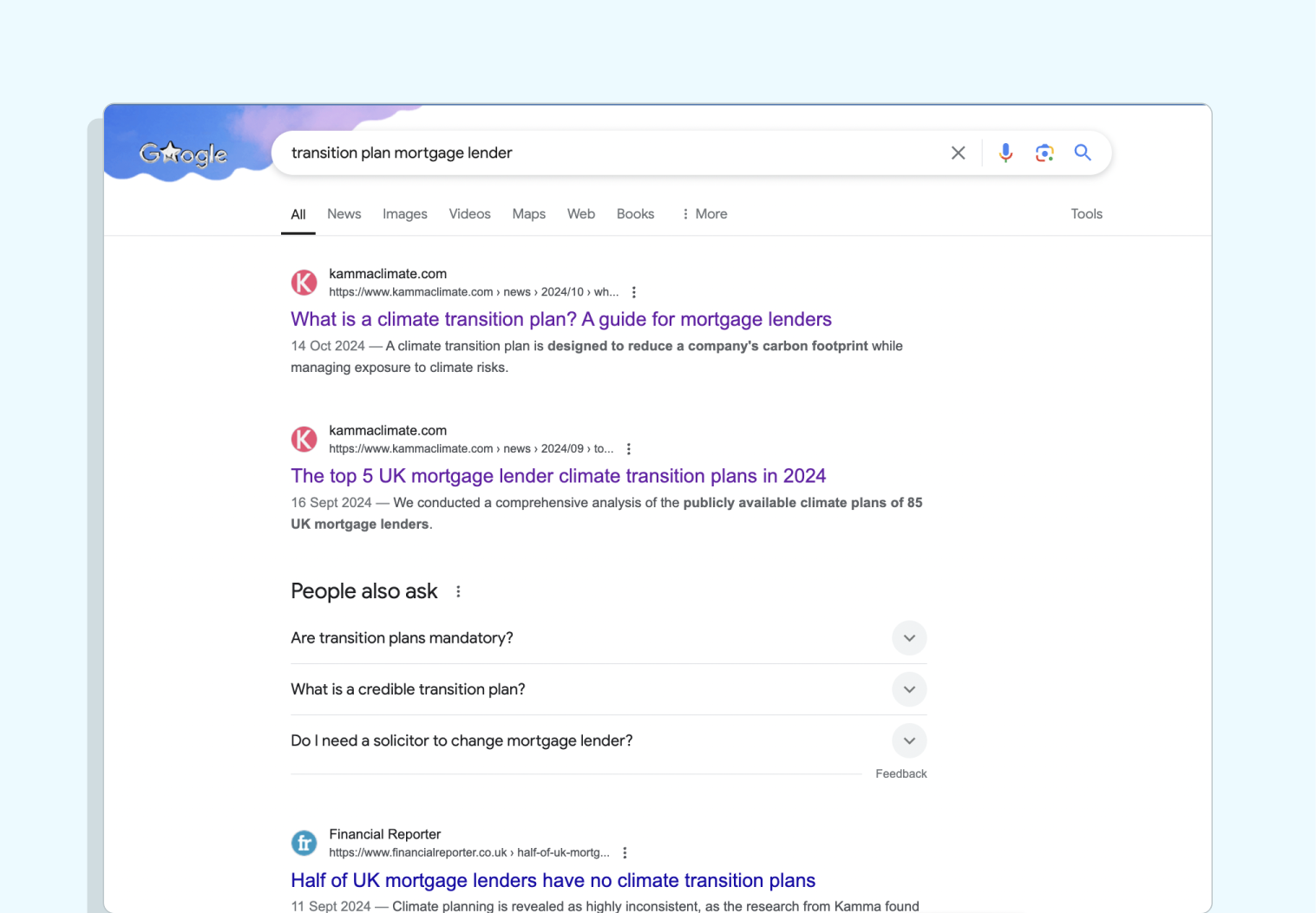Switch to the News tab
1316x913 pixels.
point(344,214)
